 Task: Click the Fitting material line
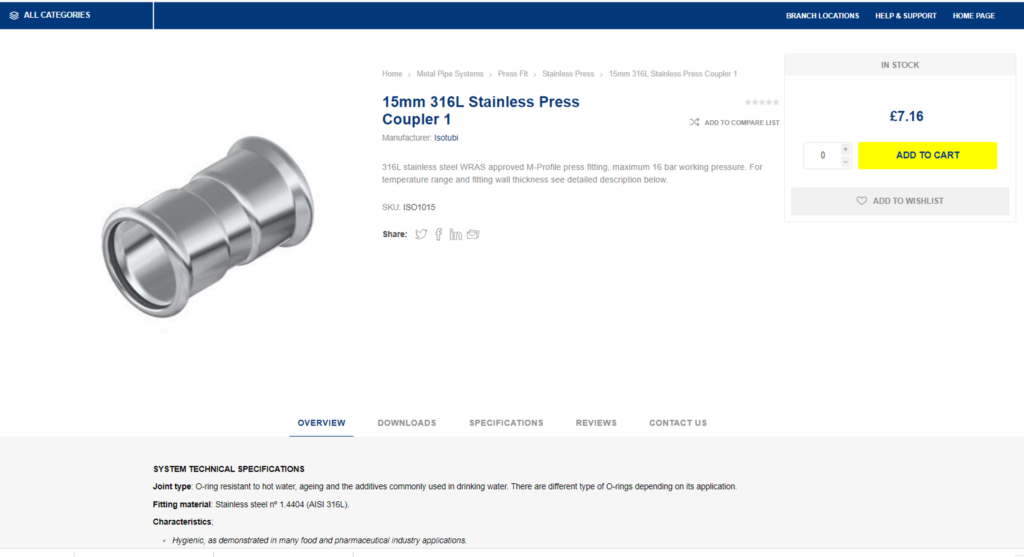pyautogui.click(x=251, y=504)
